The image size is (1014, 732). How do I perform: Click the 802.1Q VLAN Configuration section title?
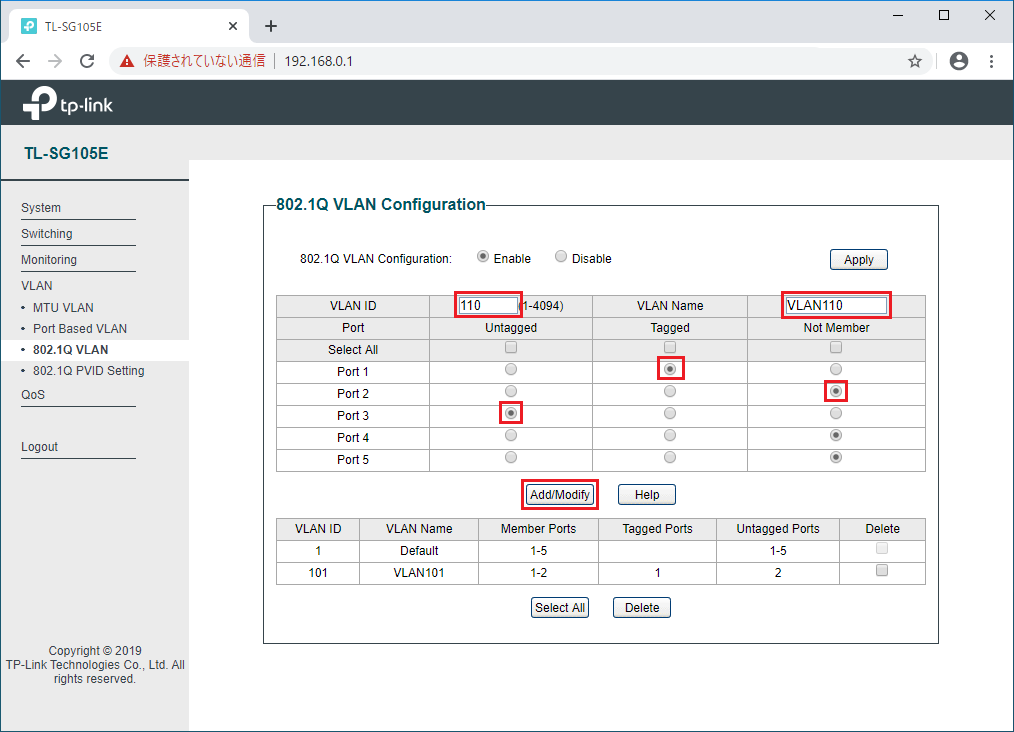pos(381,204)
